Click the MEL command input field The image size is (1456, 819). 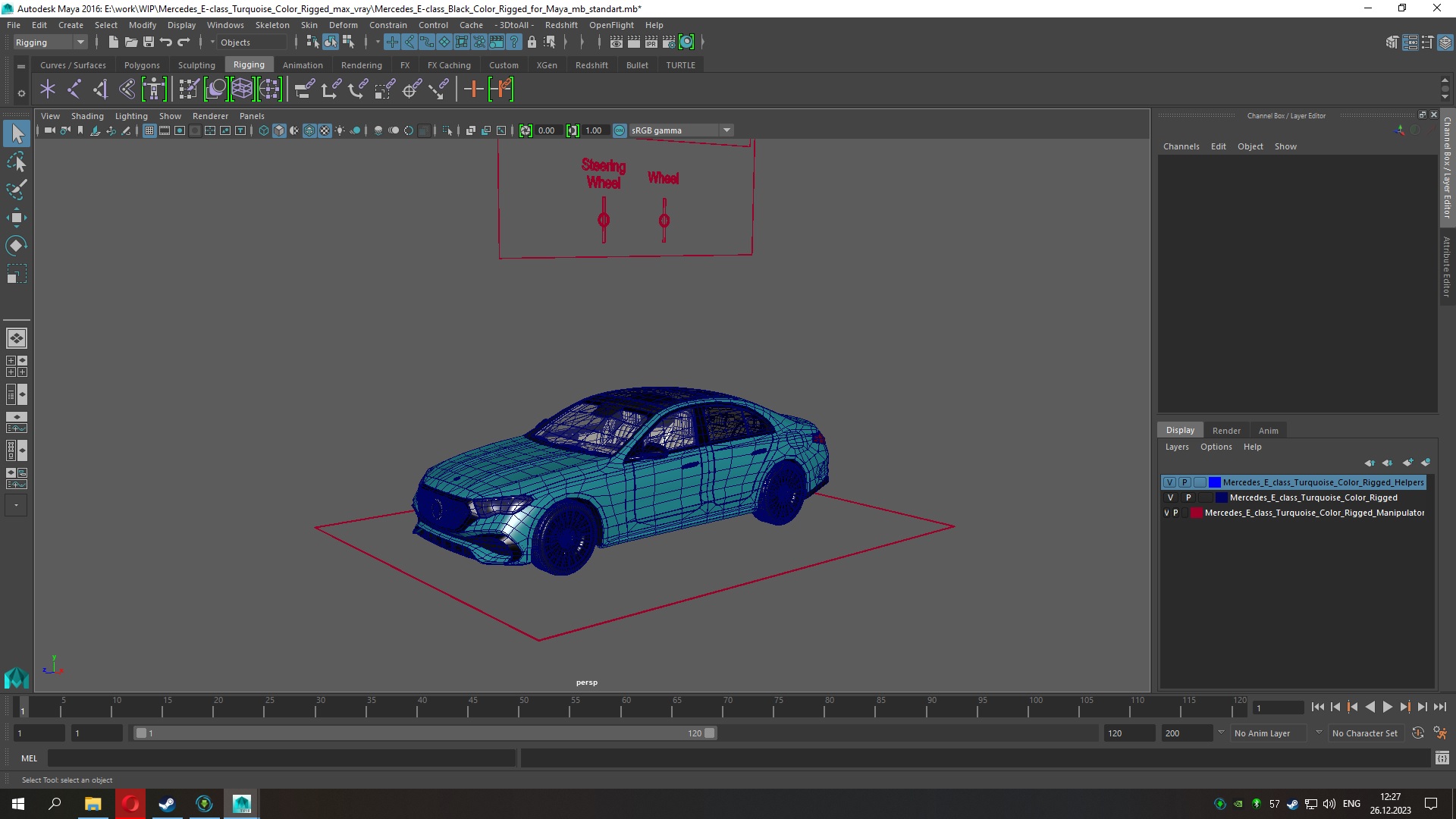281,758
